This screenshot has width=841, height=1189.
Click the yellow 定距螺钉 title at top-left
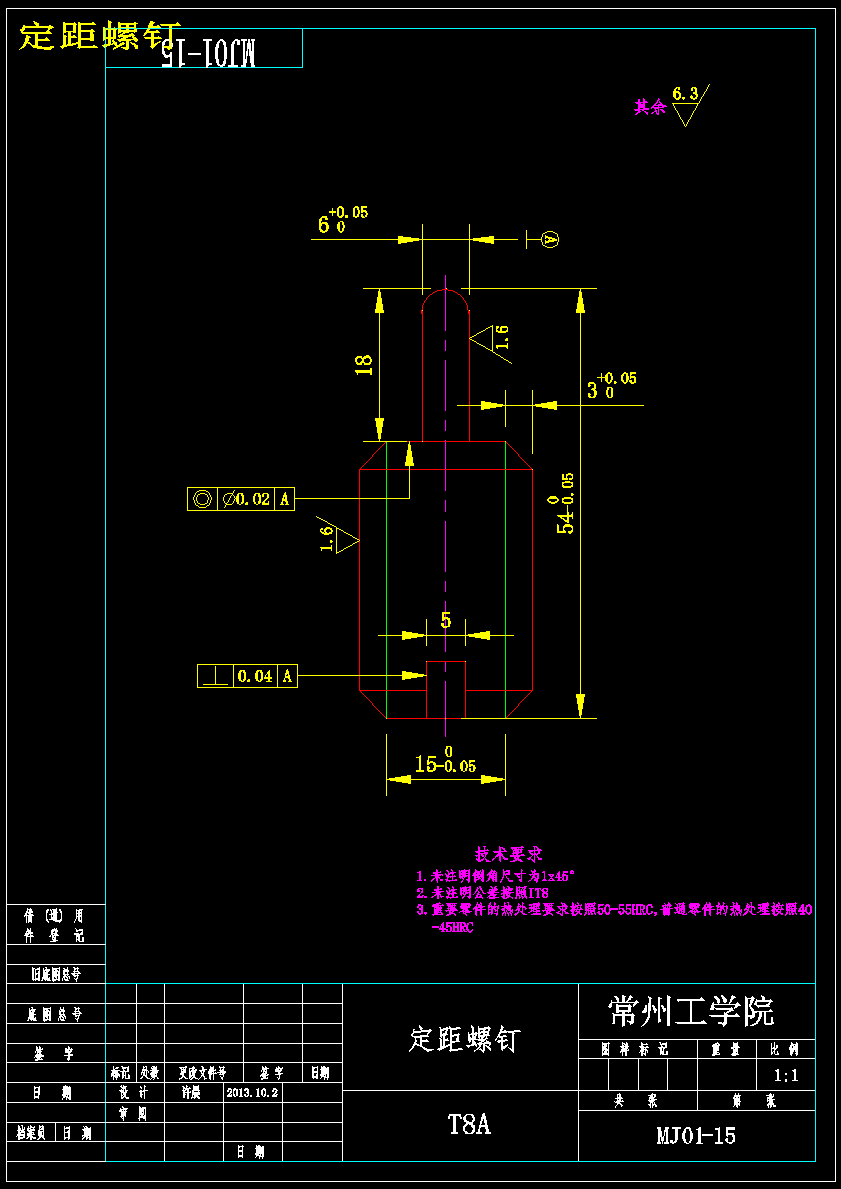pyautogui.click(x=100, y=36)
